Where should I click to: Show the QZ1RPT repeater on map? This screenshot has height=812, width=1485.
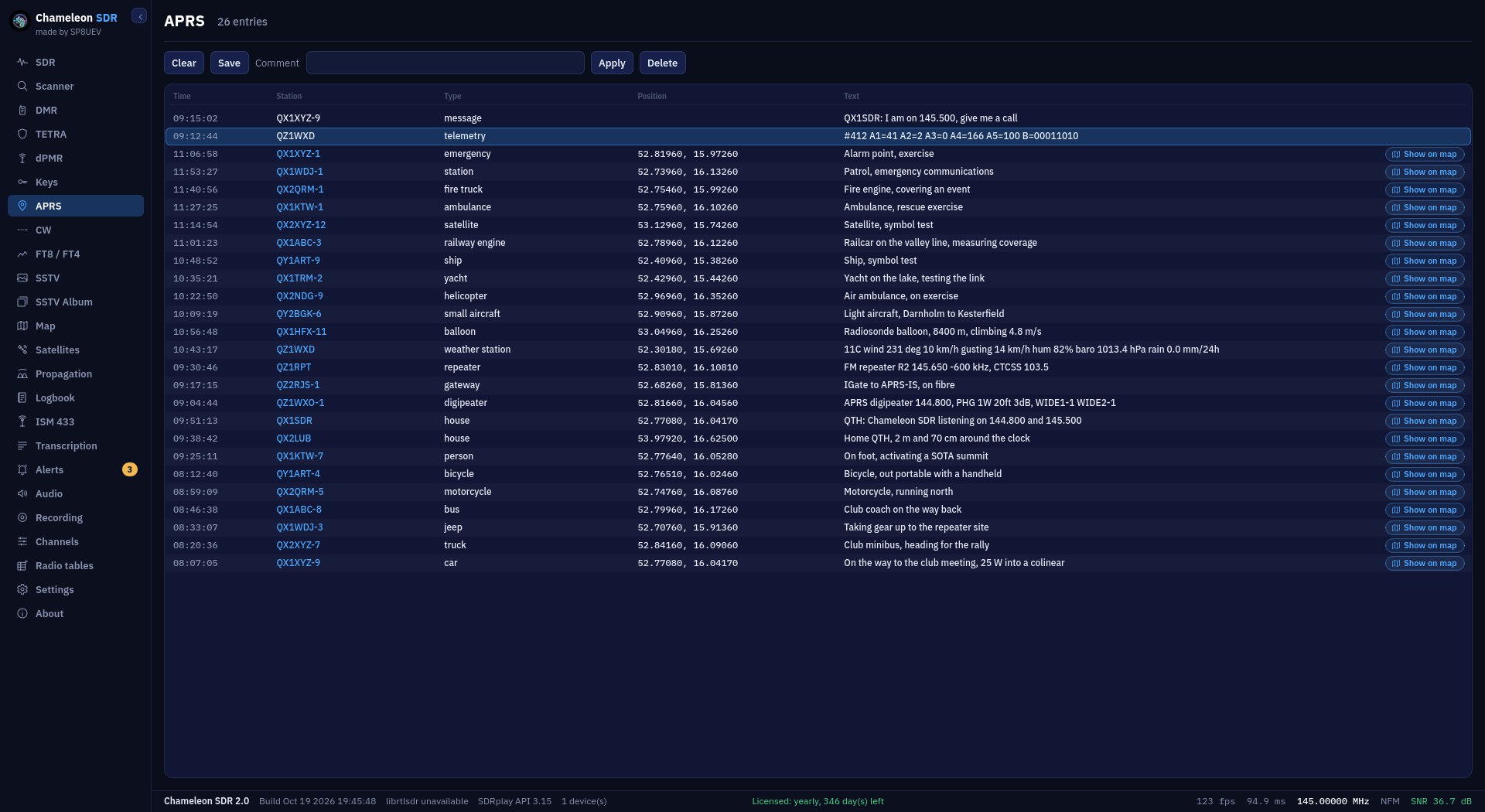coord(1425,367)
